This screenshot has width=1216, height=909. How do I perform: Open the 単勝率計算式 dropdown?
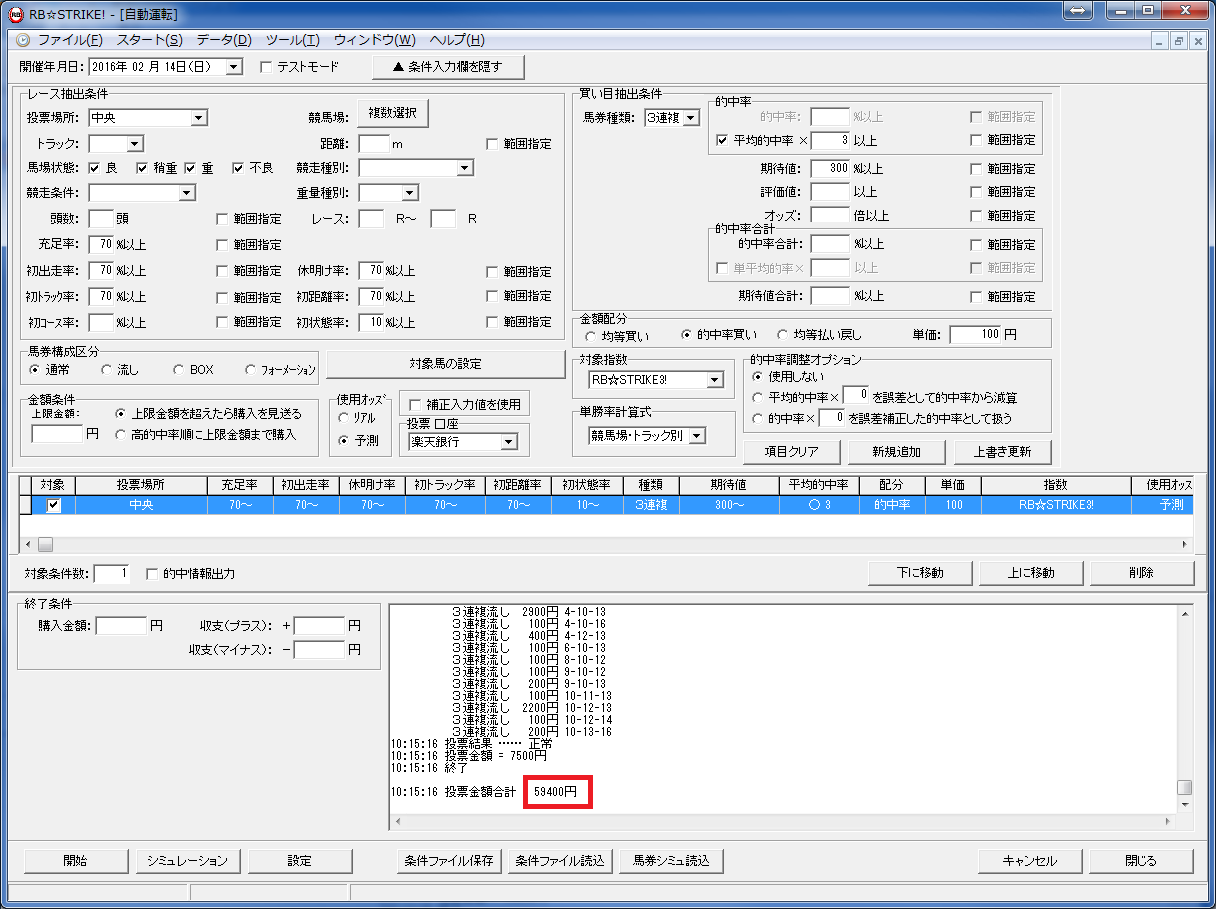698,435
